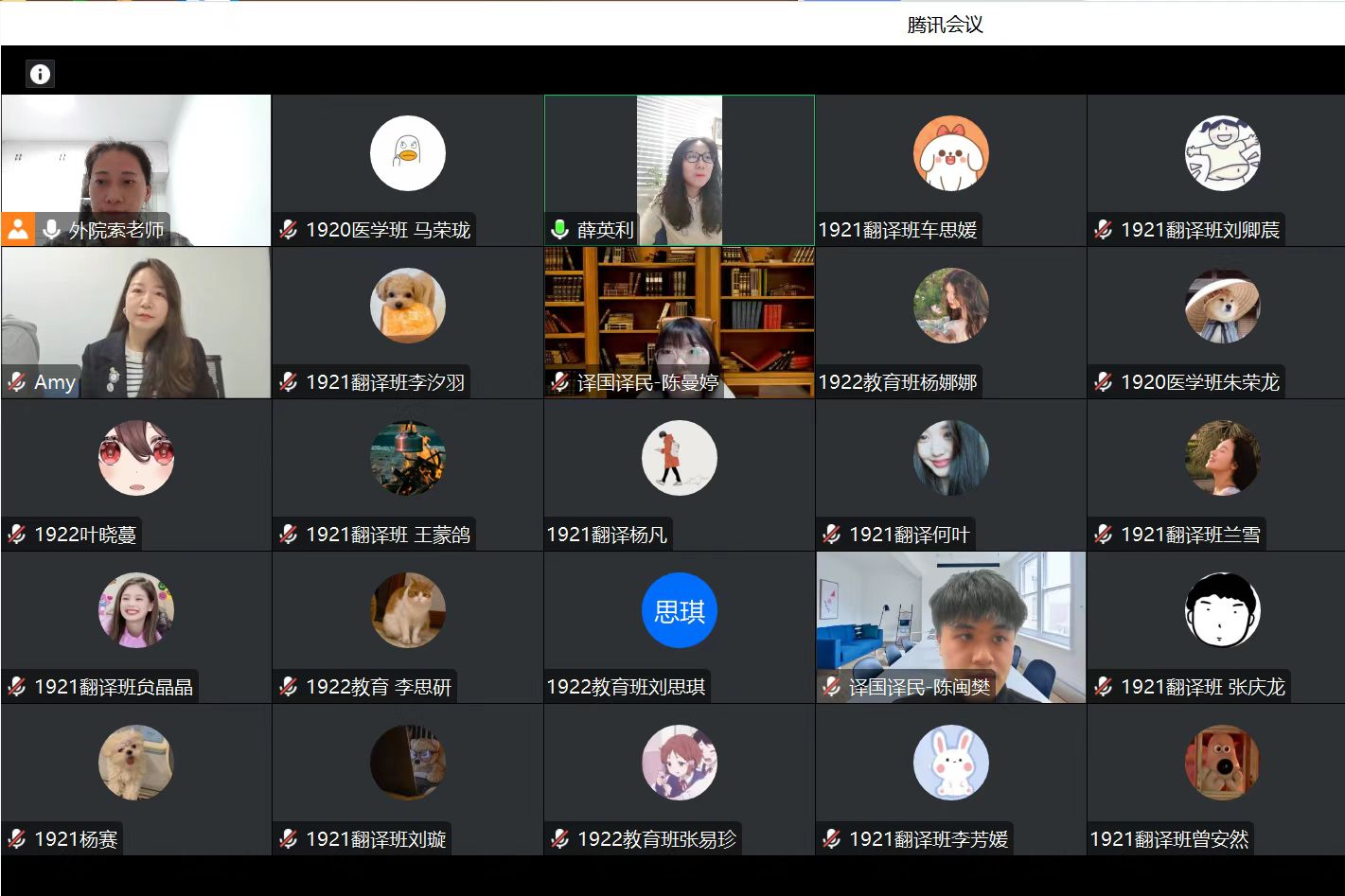
Task: Select the avatar of 1921翻译班曾安然
Action: (1223, 763)
